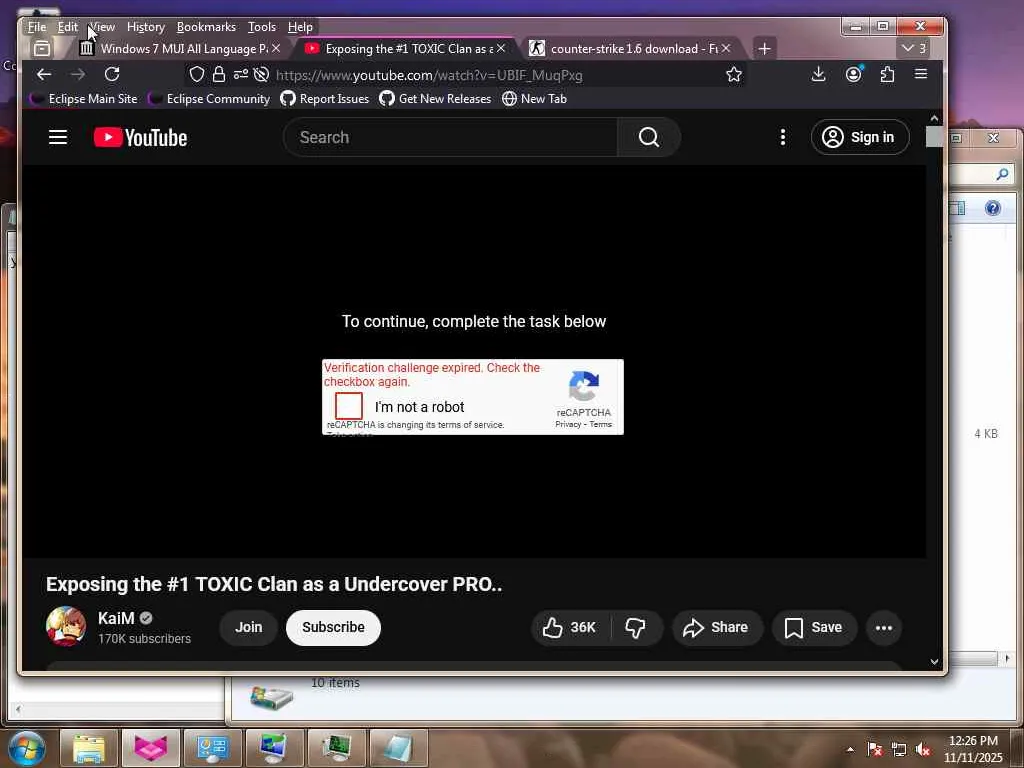The image size is (1024, 768).
Task: Close the Windows 7 MUI tab
Action: 276,48
